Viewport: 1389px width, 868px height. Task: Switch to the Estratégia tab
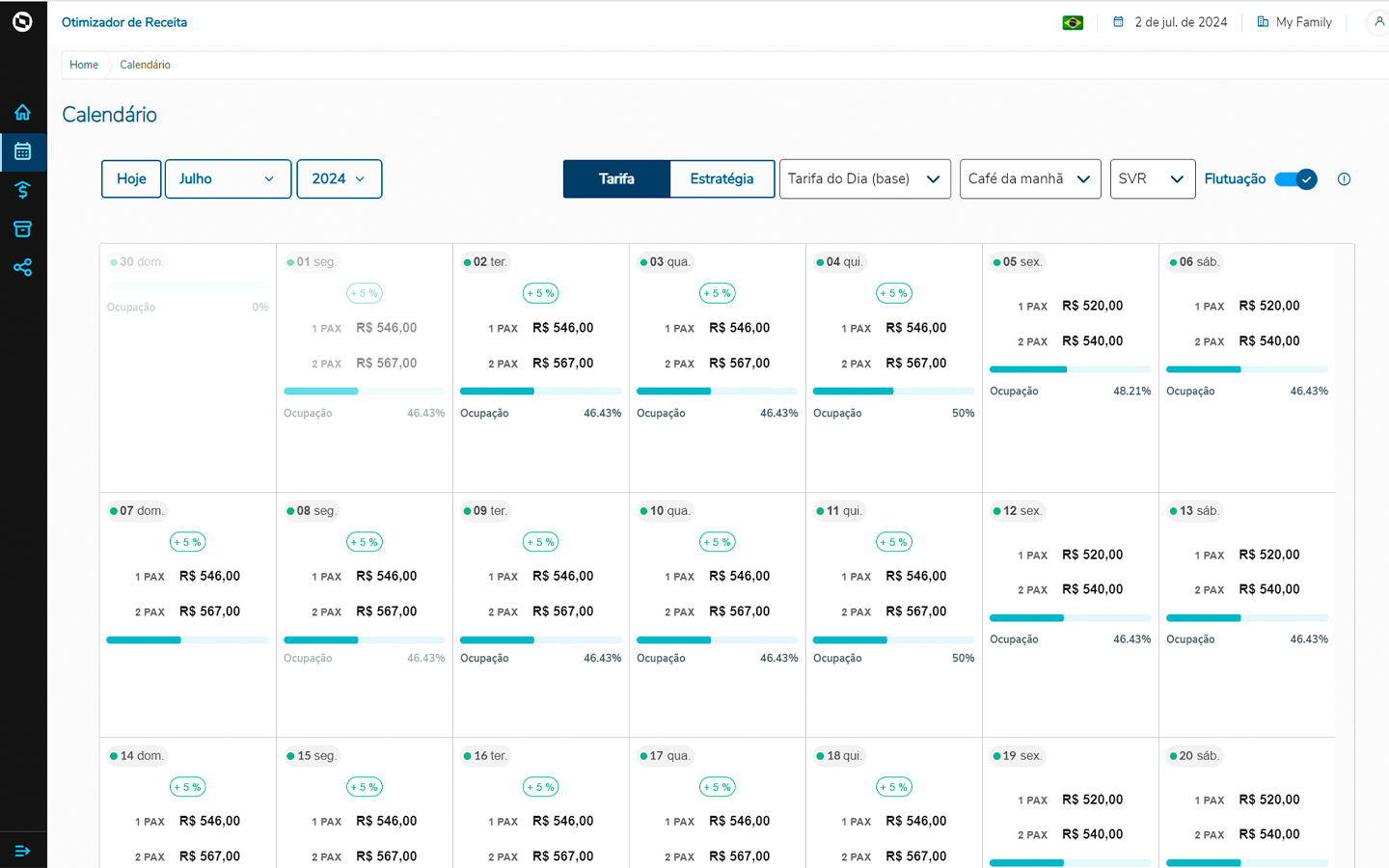tap(722, 179)
